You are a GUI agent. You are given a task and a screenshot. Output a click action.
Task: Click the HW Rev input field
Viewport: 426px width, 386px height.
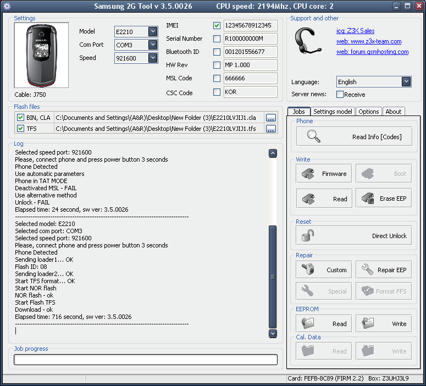pos(250,65)
